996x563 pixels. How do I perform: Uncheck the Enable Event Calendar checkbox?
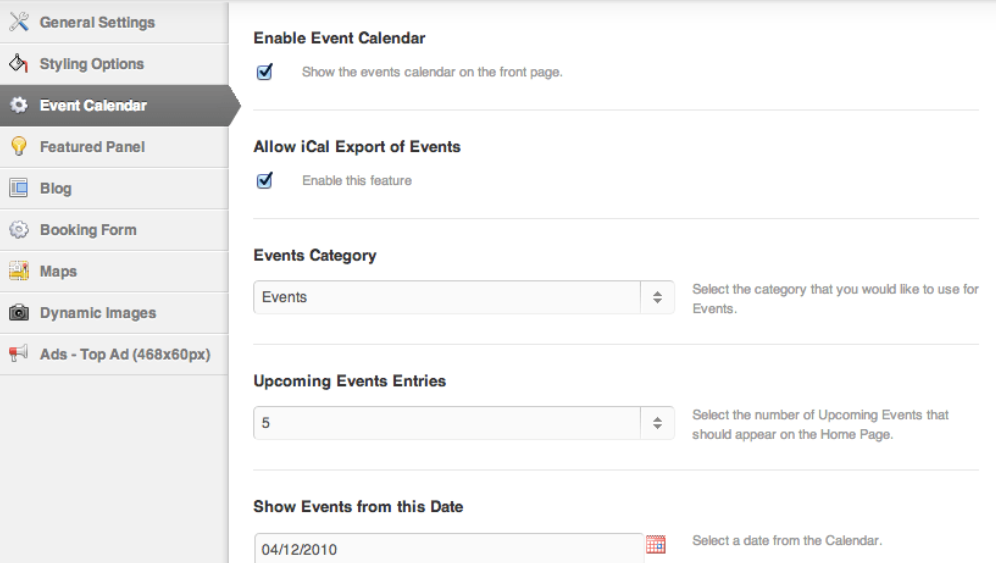pyautogui.click(x=265, y=72)
